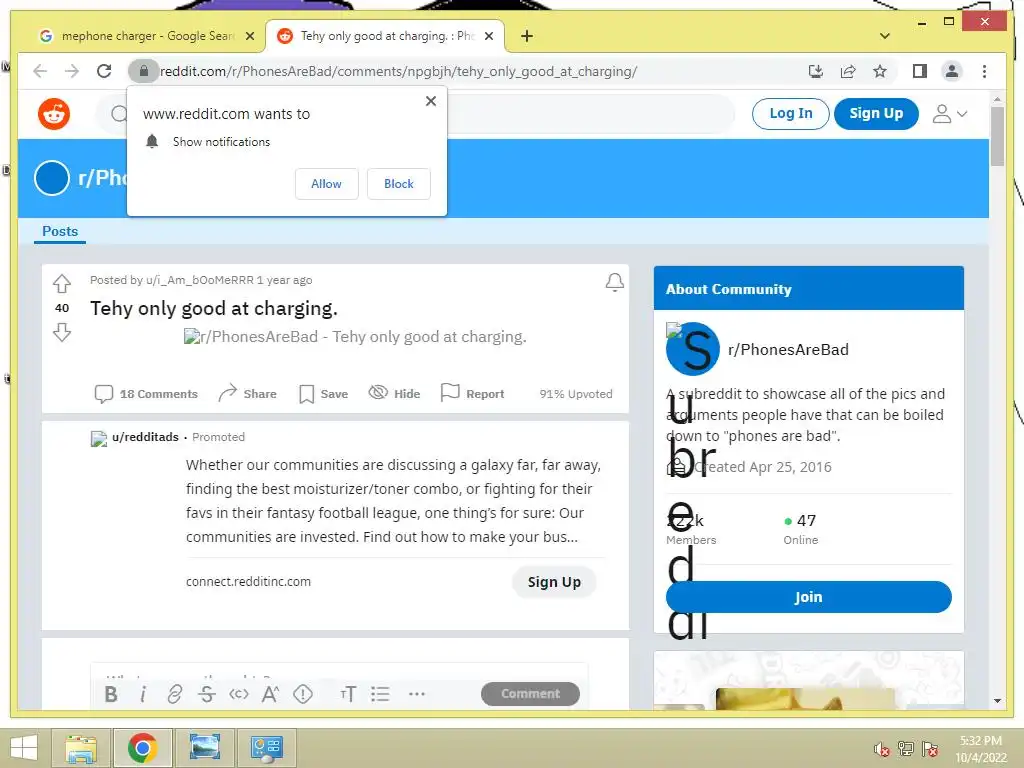Open the user account dropdown menu
Viewport: 1024px width, 768px height.
click(x=949, y=114)
